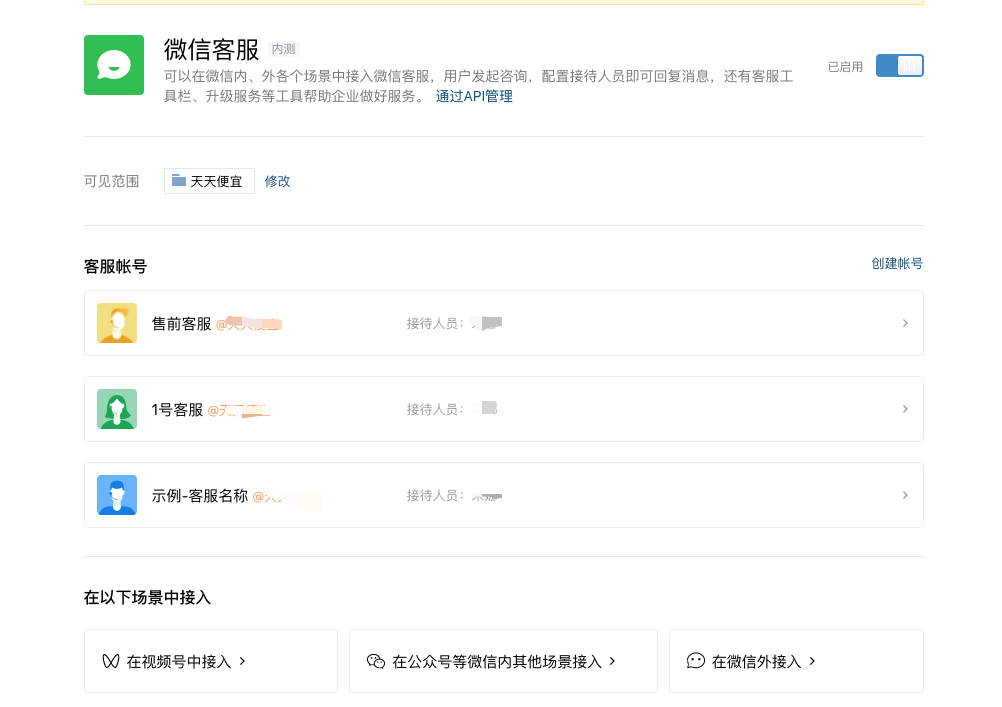
Task: Click the WeChat bubbles icon for 公众号 access
Action: [x=376, y=661]
